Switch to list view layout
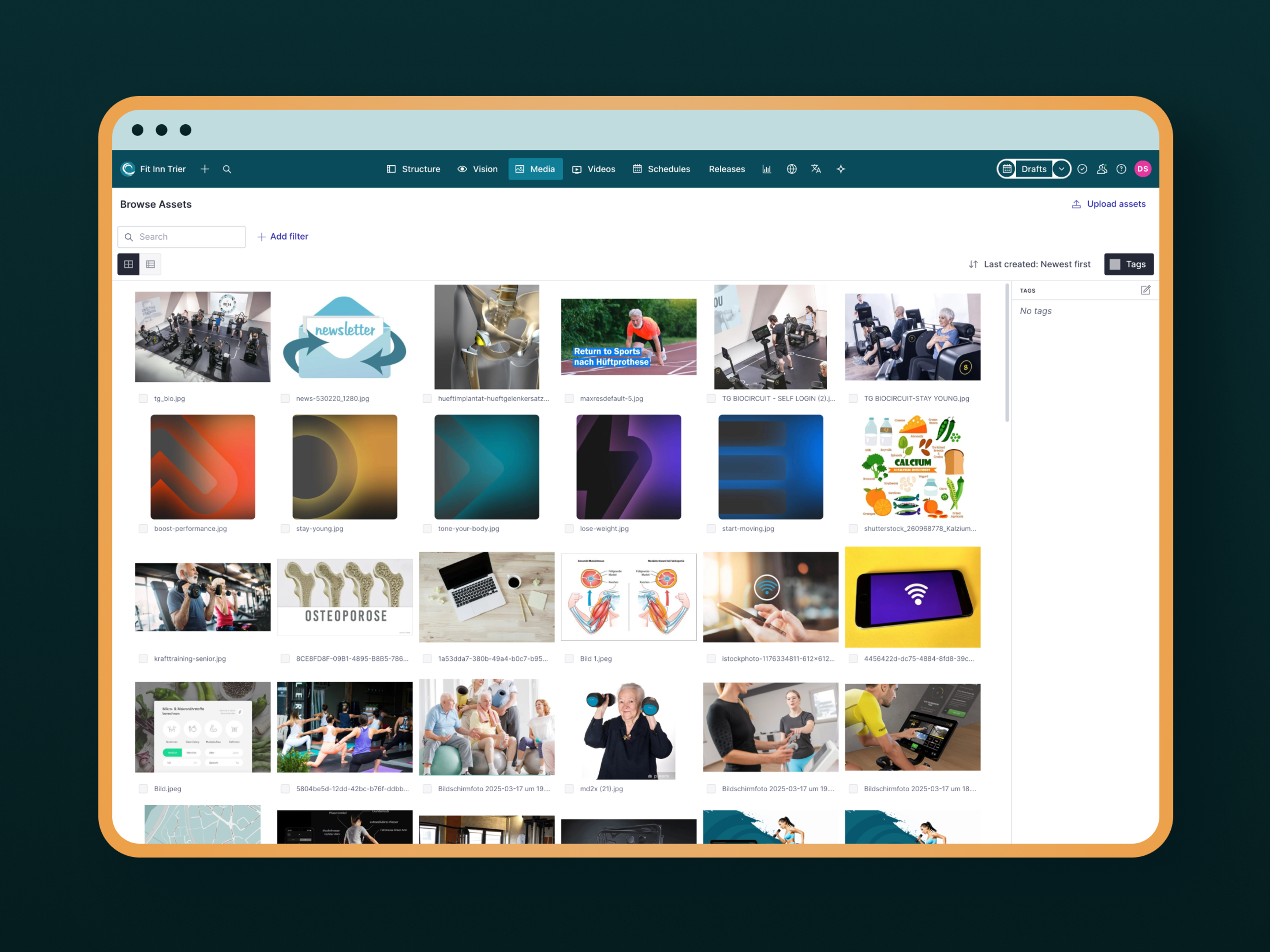 coord(150,264)
